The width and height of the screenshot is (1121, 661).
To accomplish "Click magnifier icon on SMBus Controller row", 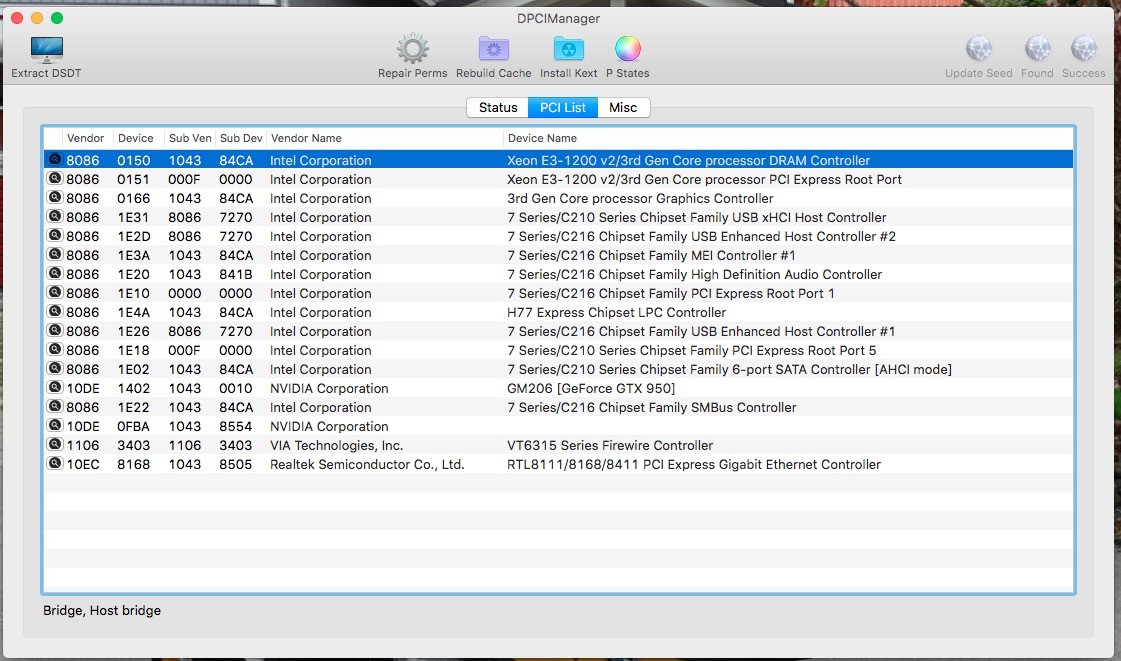I will click(x=54, y=407).
